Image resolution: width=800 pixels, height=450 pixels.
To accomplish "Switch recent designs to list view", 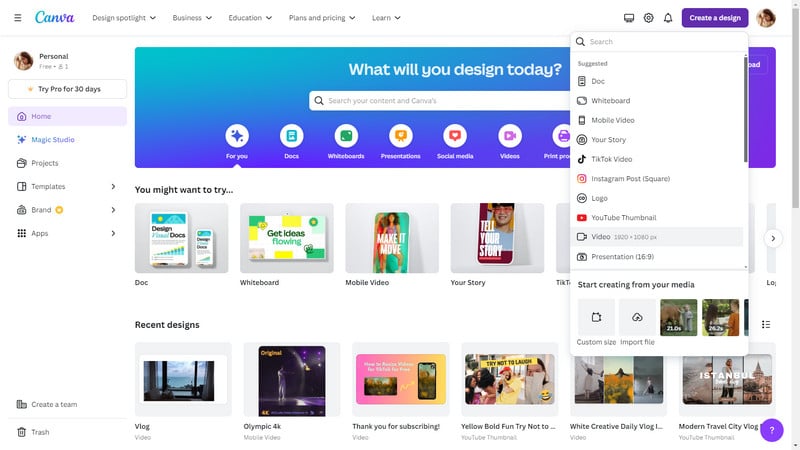I will [x=766, y=324].
